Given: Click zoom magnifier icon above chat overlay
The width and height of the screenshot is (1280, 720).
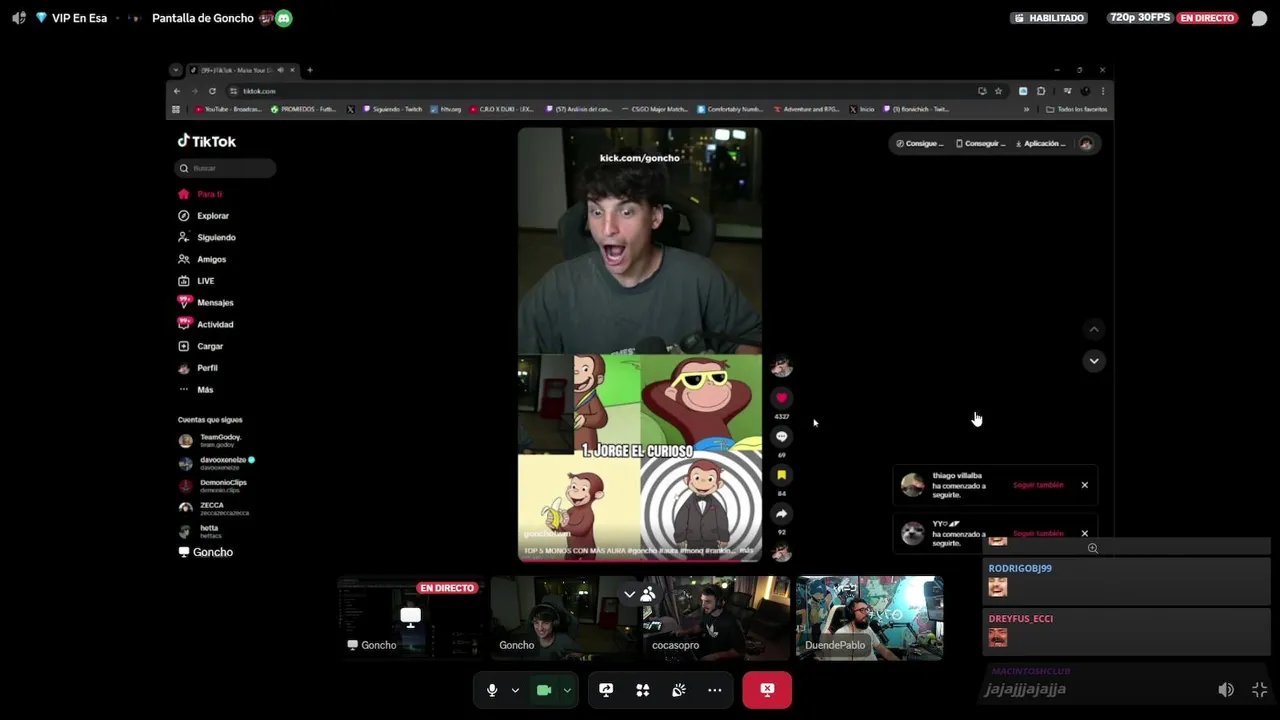Looking at the screenshot, I should 1093,548.
